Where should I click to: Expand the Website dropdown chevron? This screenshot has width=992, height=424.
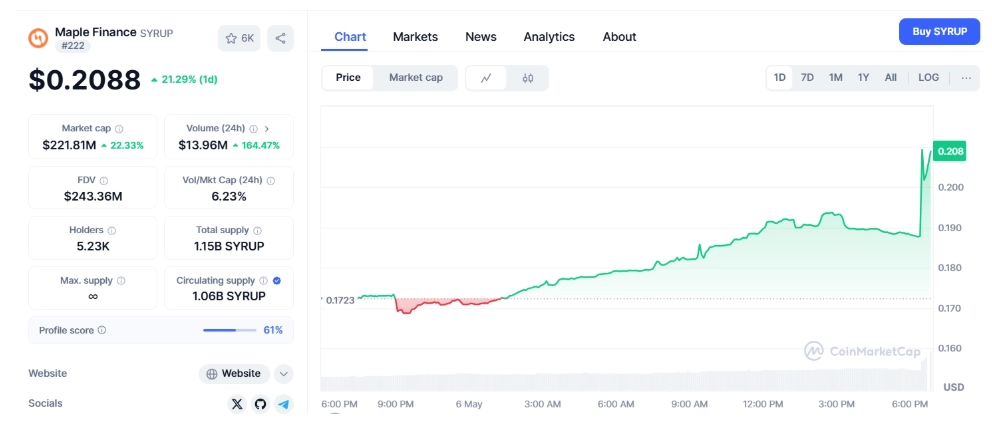[284, 374]
